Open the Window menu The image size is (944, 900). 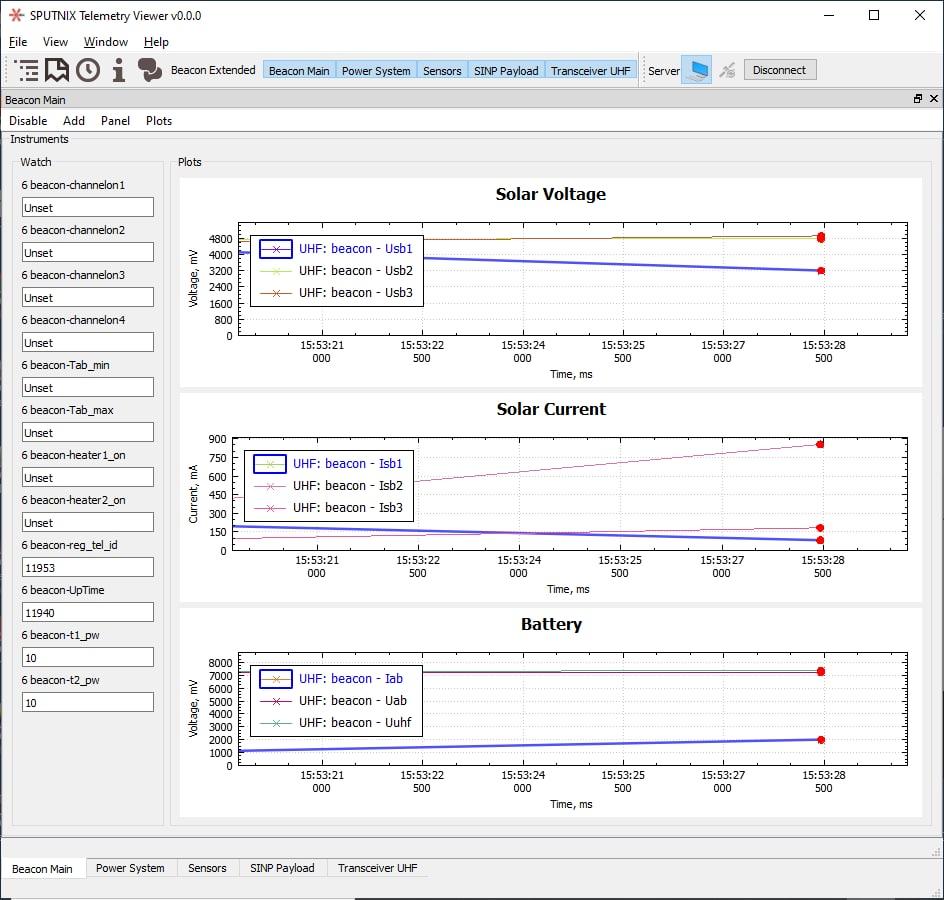pyautogui.click(x=105, y=42)
